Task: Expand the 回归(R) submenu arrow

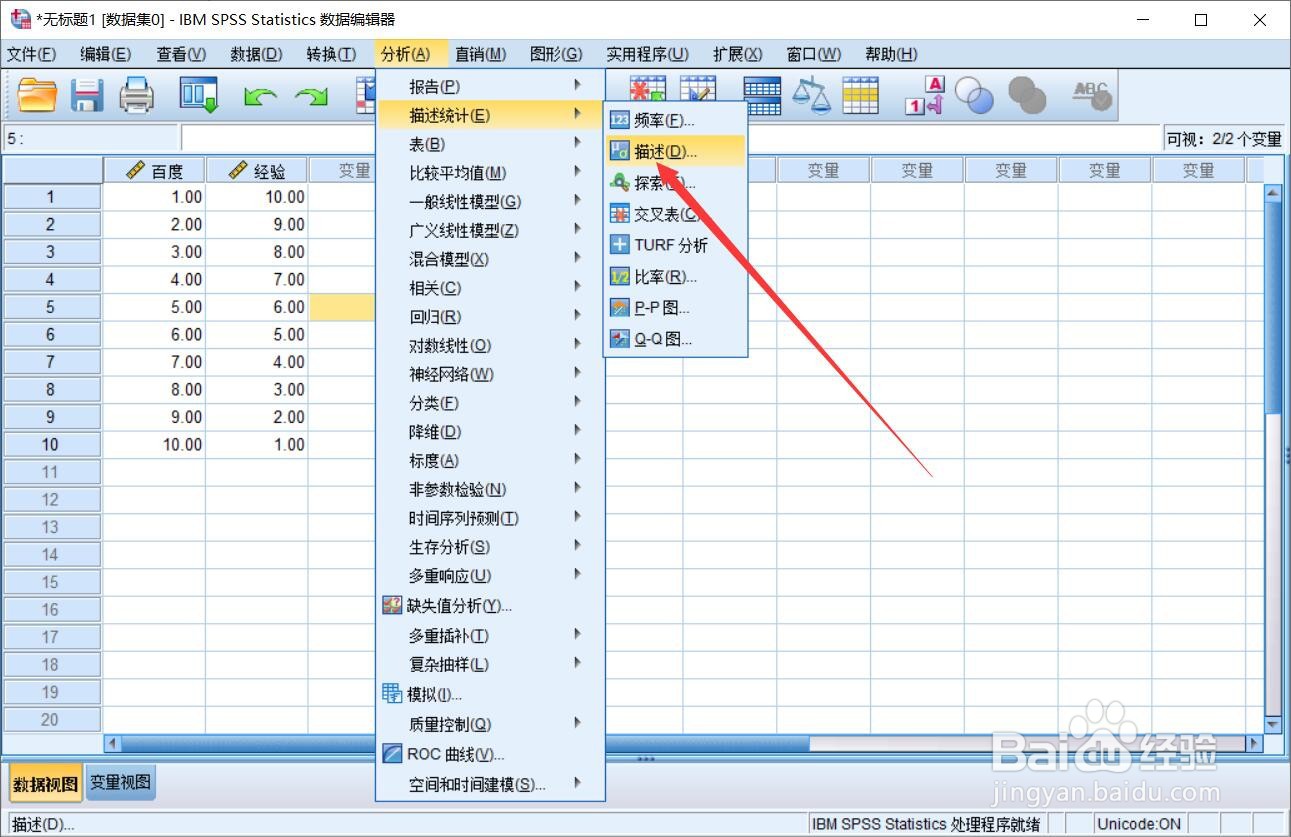Action: pos(578,316)
